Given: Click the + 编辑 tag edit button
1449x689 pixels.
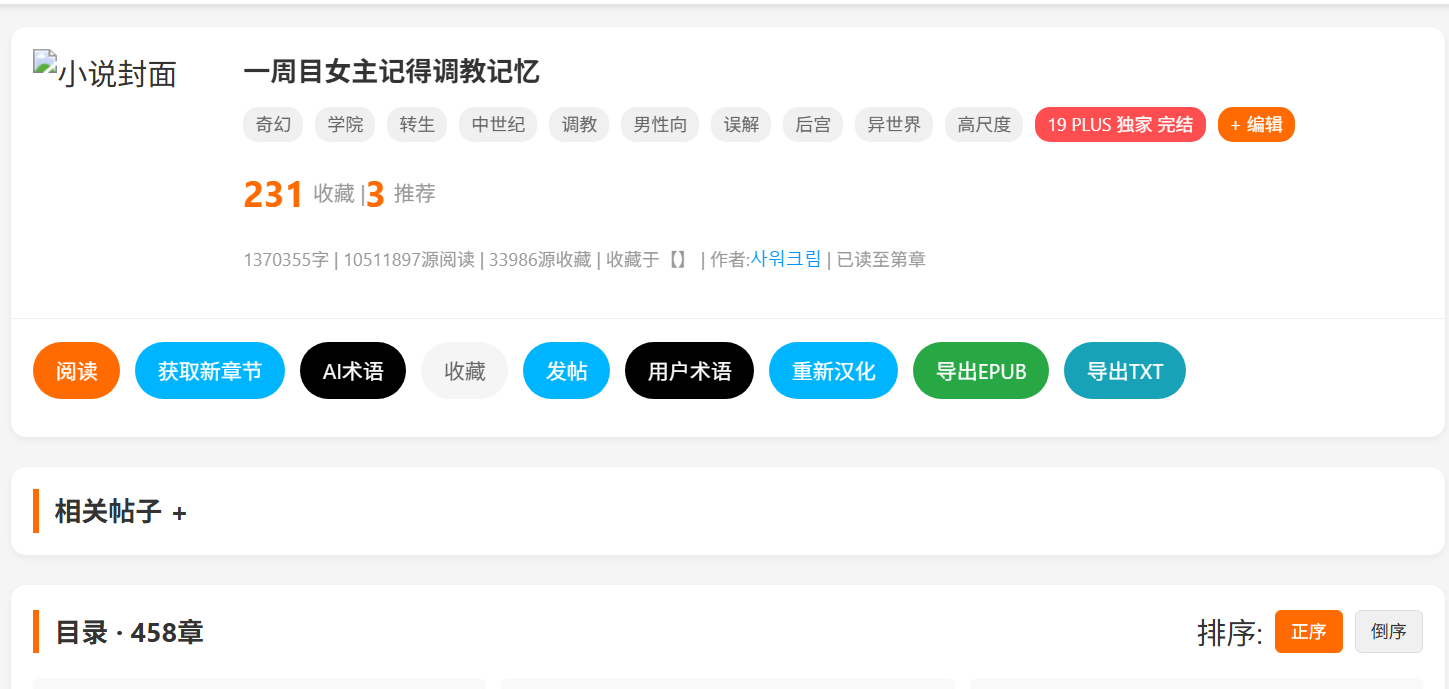Looking at the screenshot, I should (x=1255, y=125).
